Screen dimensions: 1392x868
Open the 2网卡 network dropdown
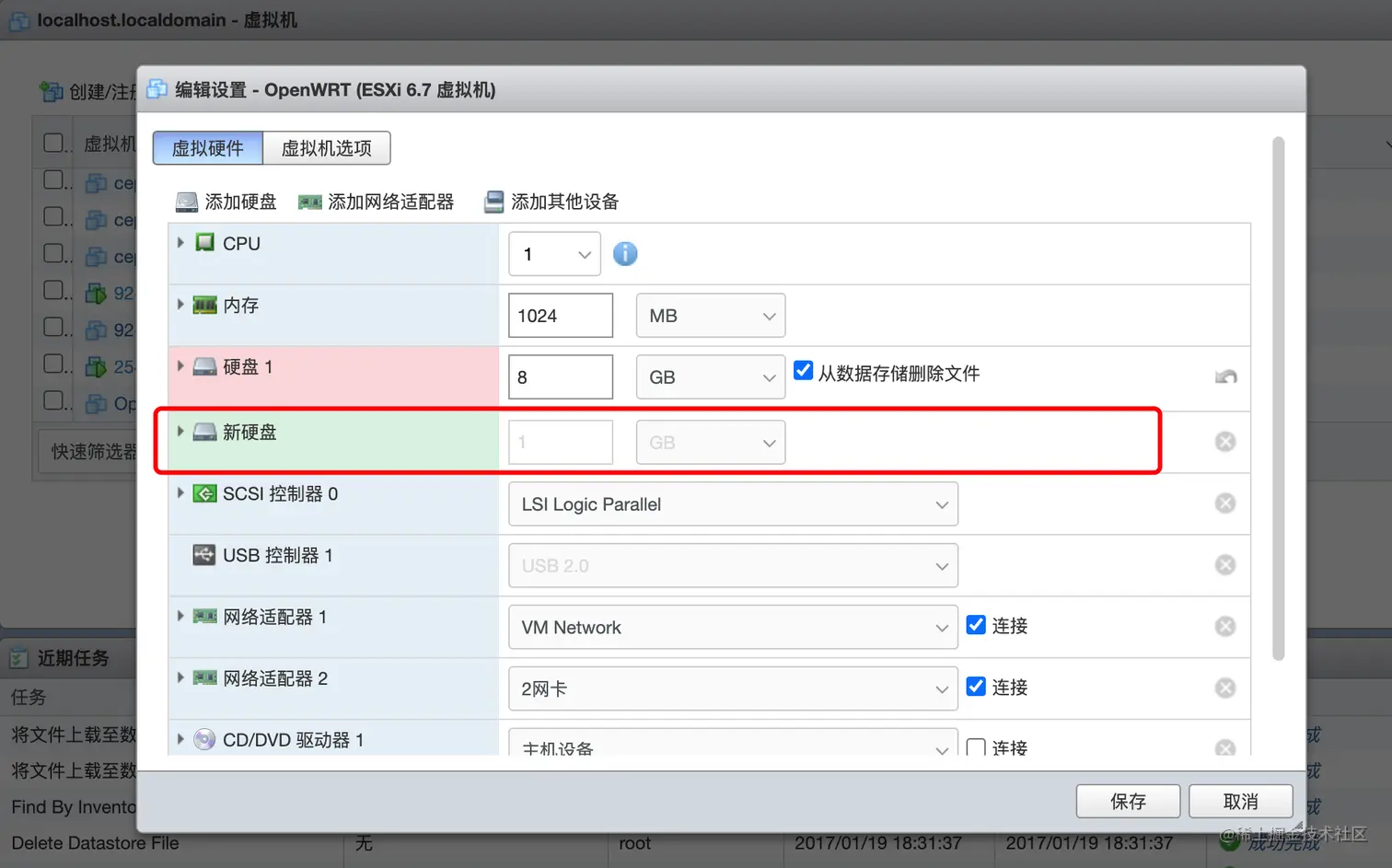734,689
